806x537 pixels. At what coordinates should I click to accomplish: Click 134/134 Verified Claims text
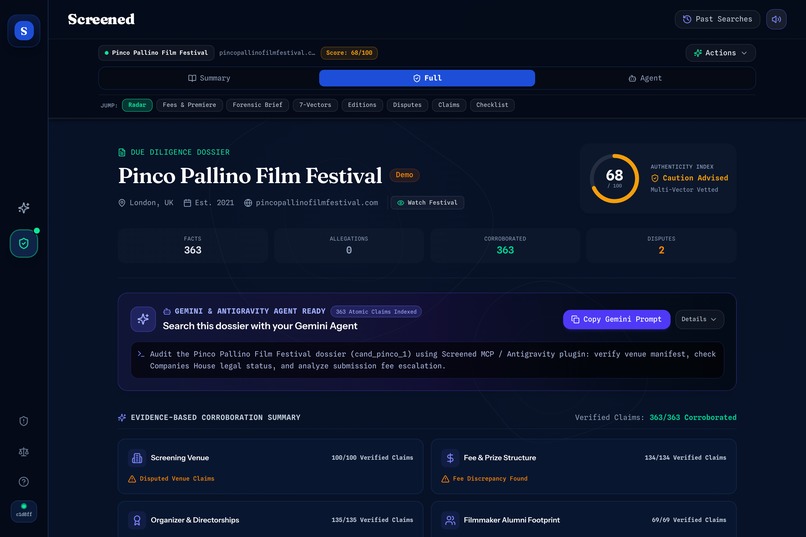tap(686, 458)
